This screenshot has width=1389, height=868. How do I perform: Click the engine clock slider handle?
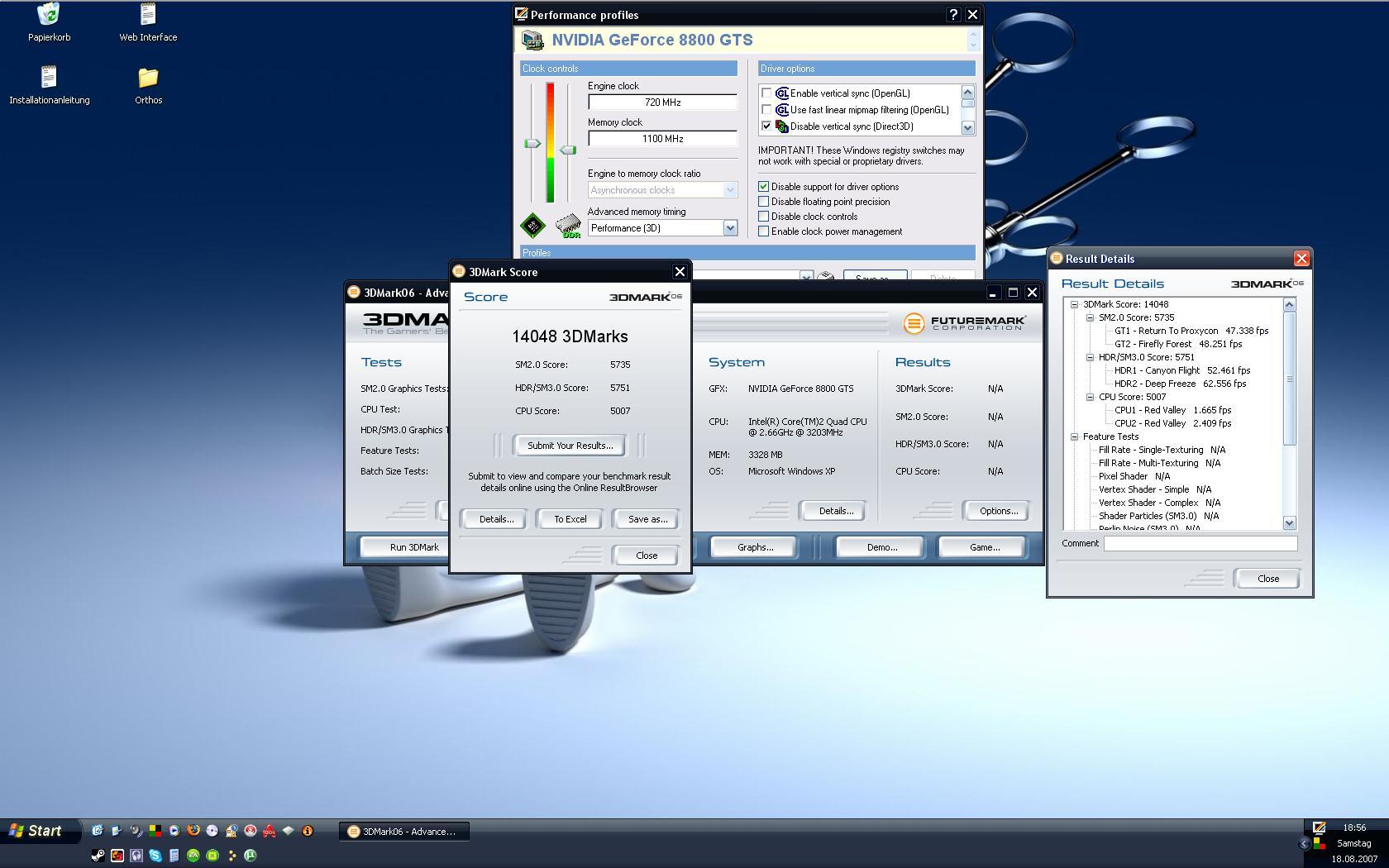(x=532, y=144)
